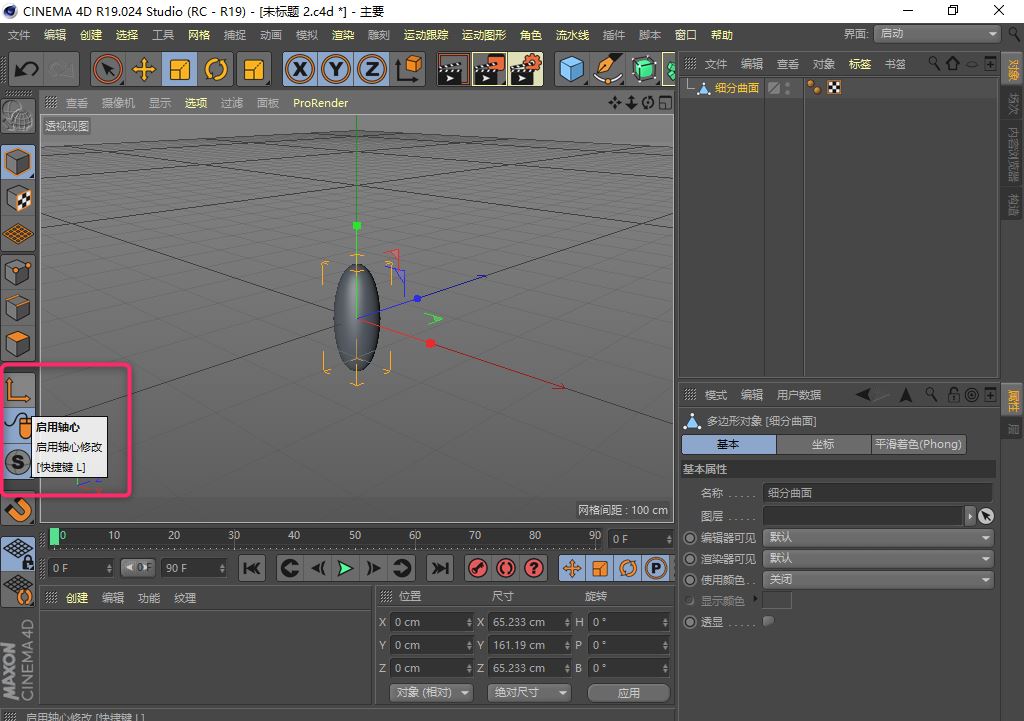The width and height of the screenshot is (1024, 721).
Task: Toggle scale keyframe recording in the timeline bar
Action: tap(600, 568)
